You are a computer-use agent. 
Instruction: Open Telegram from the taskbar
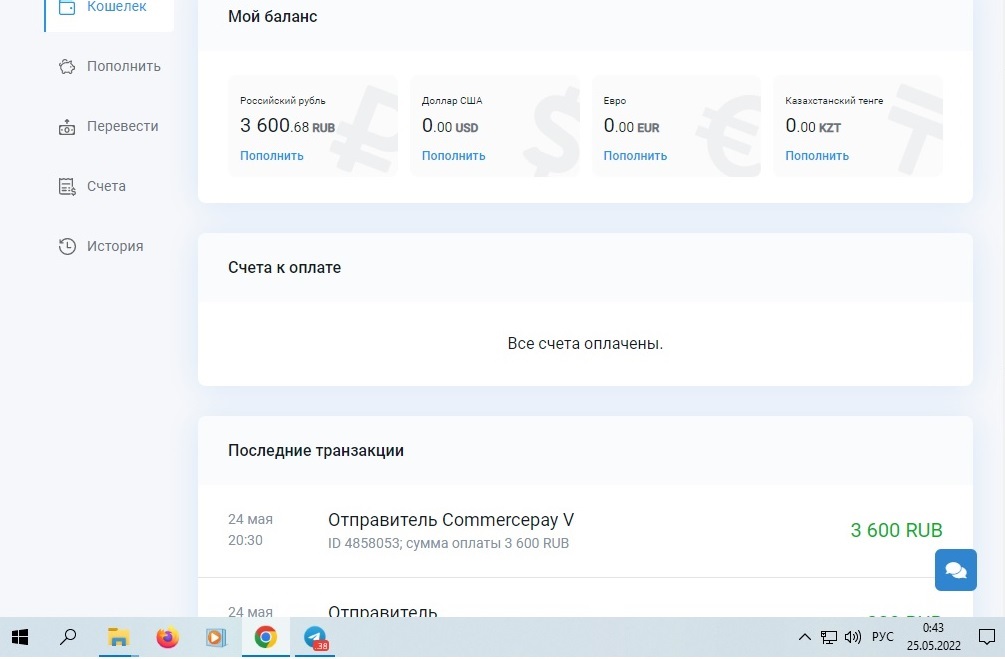click(315, 637)
